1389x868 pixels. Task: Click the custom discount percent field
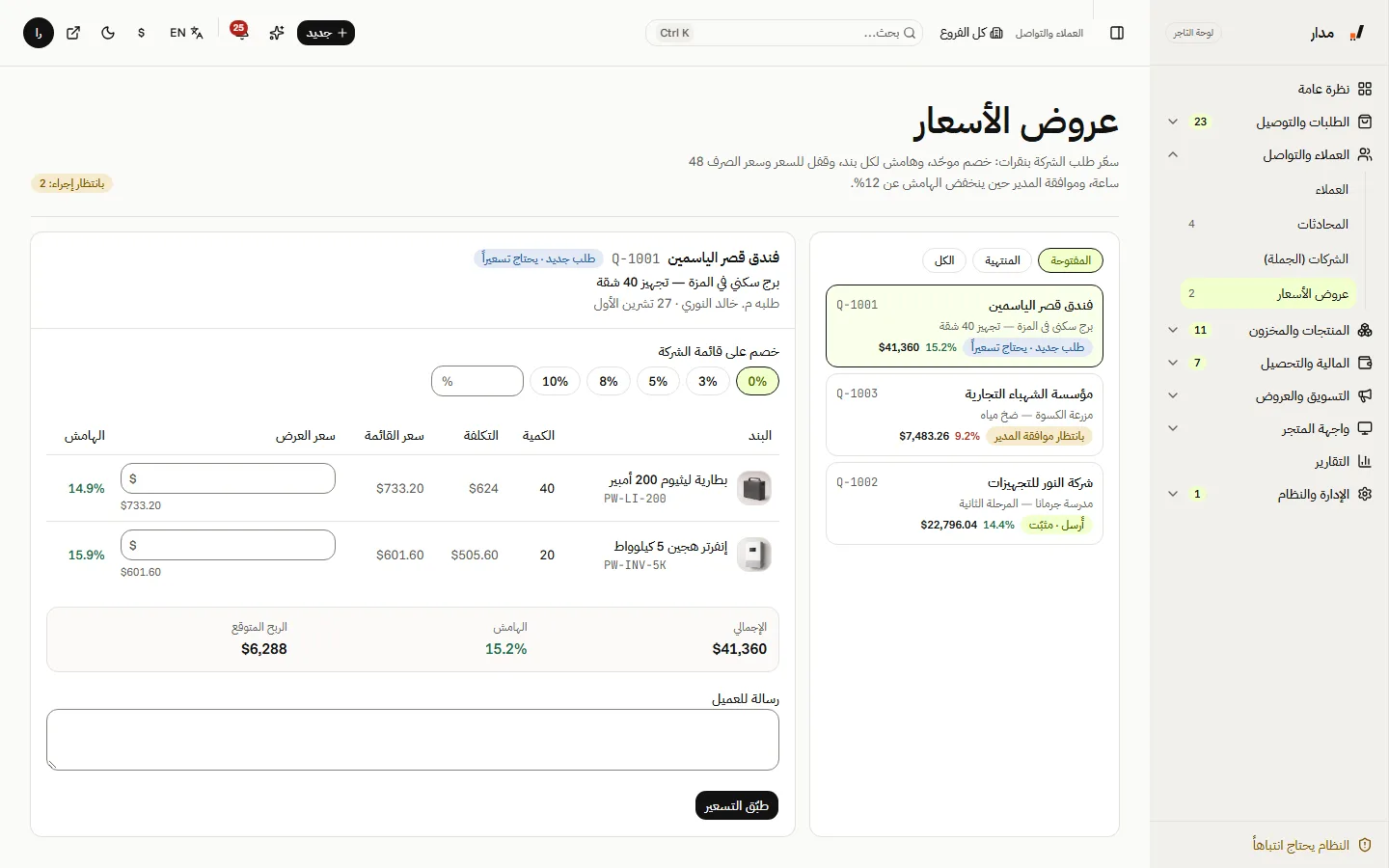pyautogui.click(x=477, y=381)
